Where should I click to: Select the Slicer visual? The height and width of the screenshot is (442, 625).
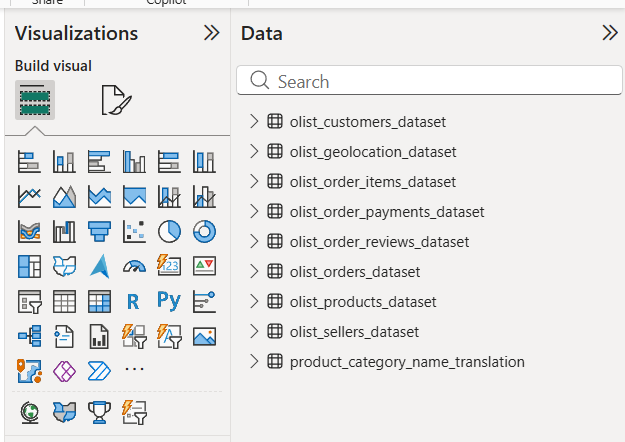click(29, 301)
